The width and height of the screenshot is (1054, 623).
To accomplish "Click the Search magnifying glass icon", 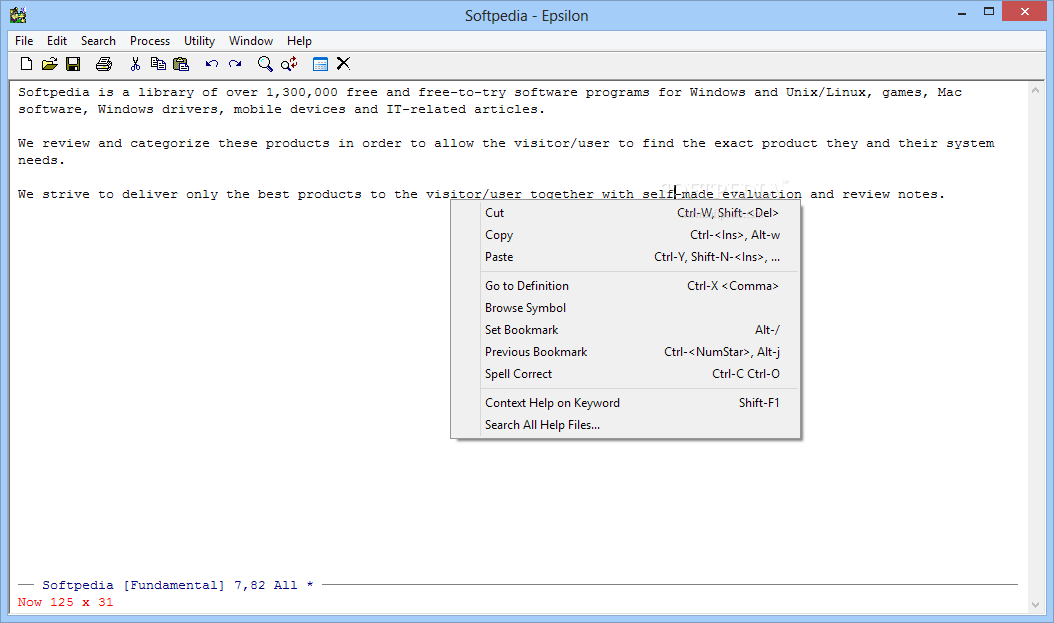I will (x=265, y=64).
